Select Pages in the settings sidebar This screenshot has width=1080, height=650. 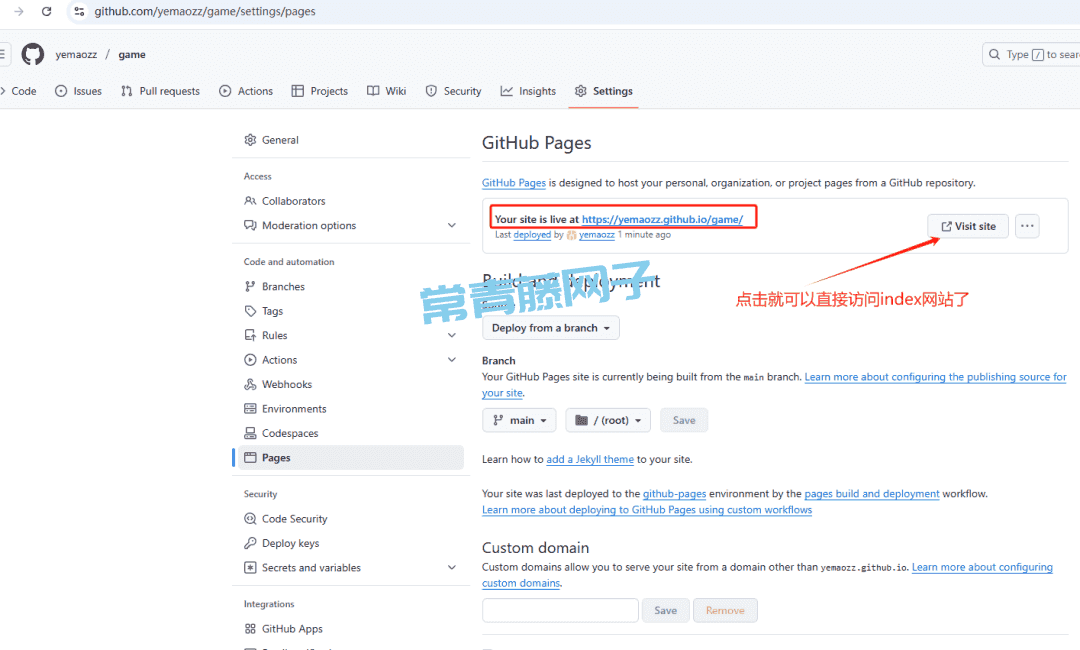coord(349,458)
